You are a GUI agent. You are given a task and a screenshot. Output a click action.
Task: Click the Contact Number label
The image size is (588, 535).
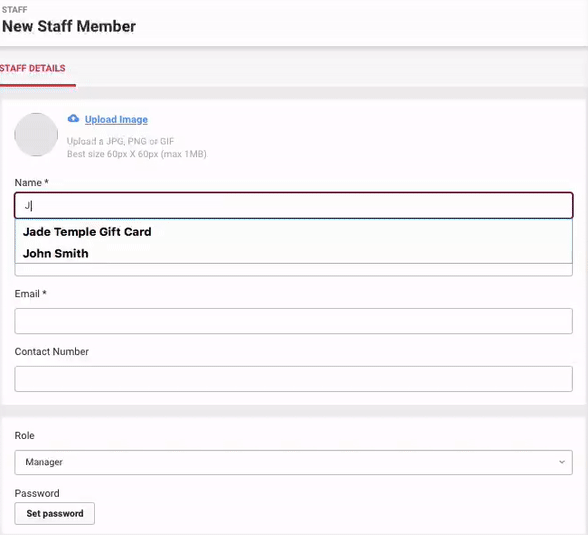point(52,352)
